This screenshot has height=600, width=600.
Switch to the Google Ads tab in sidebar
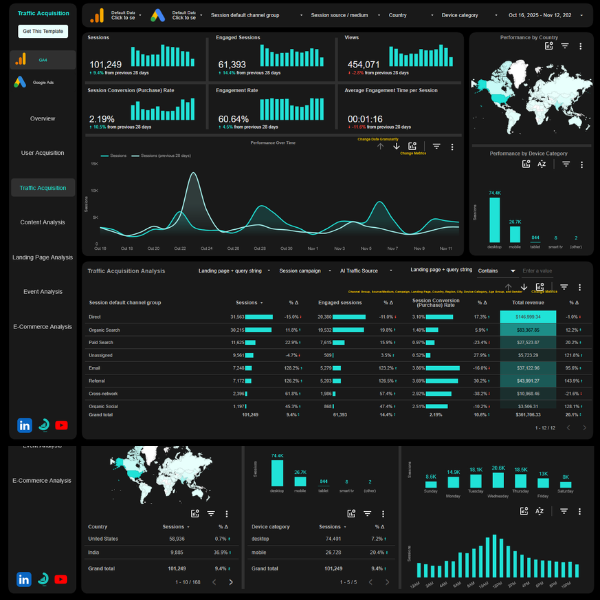point(43,82)
